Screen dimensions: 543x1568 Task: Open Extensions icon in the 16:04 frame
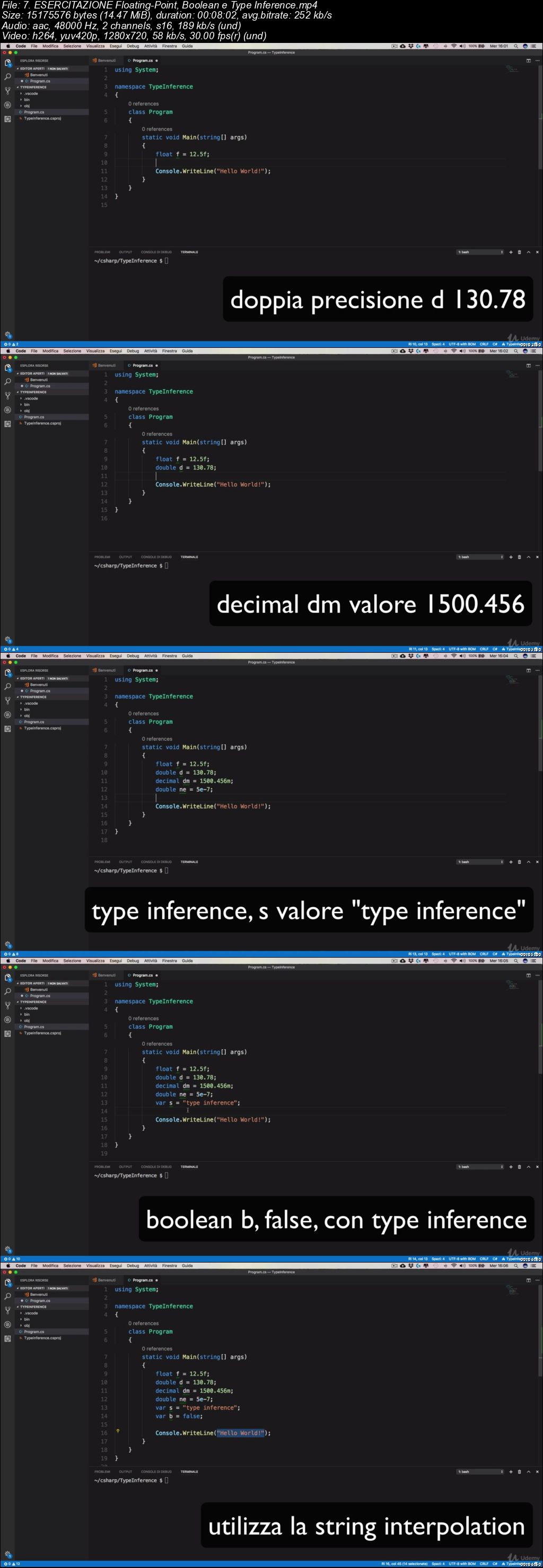(x=7, y=729)
